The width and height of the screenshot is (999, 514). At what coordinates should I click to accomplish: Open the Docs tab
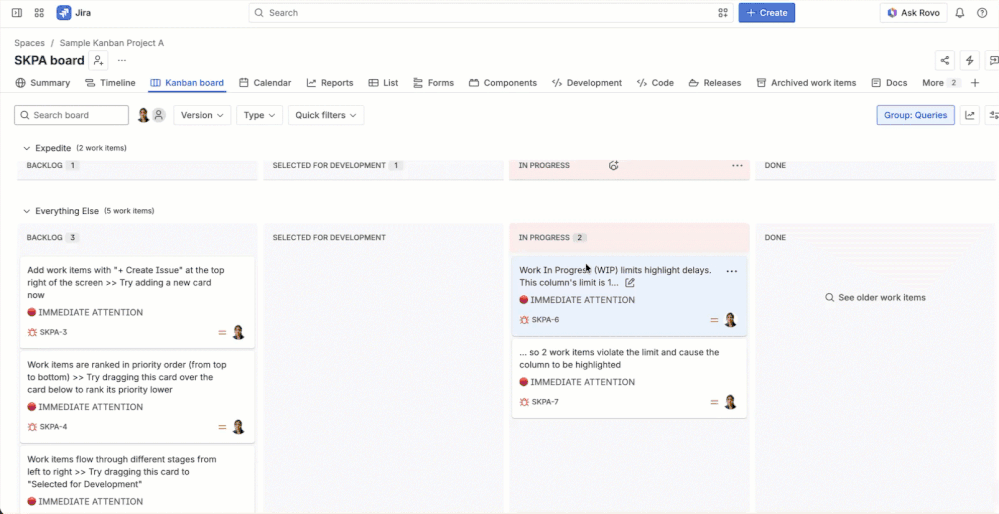click(889, 83)
